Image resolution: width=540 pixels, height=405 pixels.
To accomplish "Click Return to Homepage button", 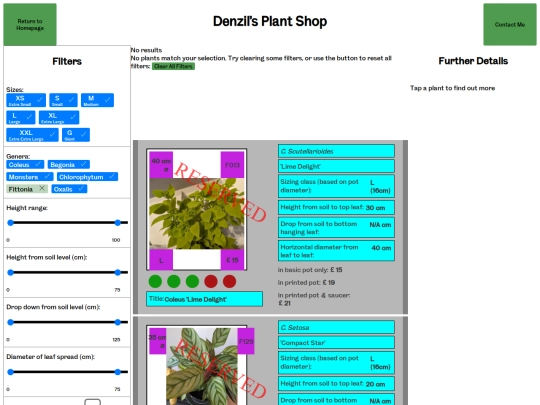I will 30,24.
